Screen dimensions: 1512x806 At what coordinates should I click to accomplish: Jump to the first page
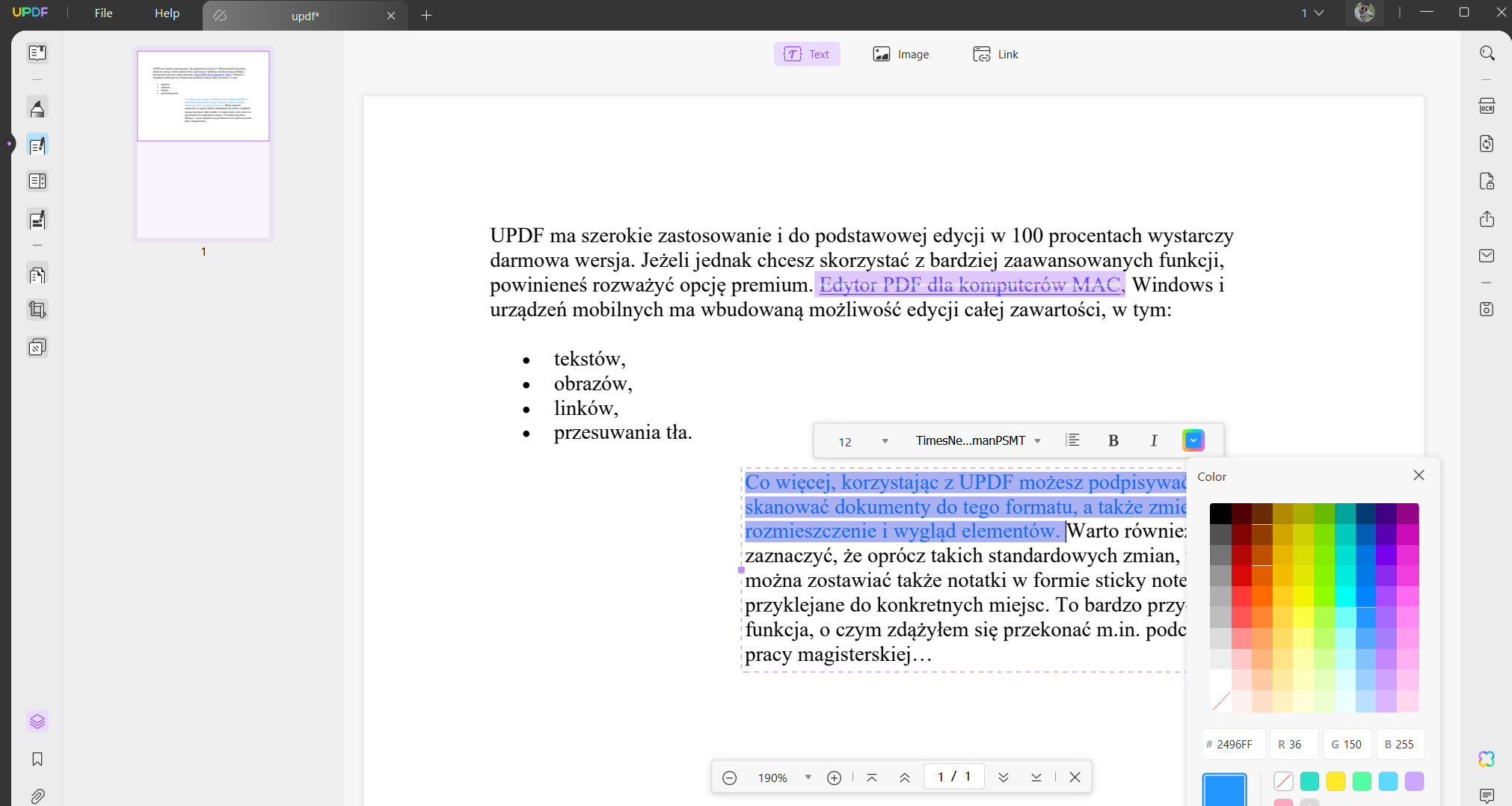tap(872, 778)
